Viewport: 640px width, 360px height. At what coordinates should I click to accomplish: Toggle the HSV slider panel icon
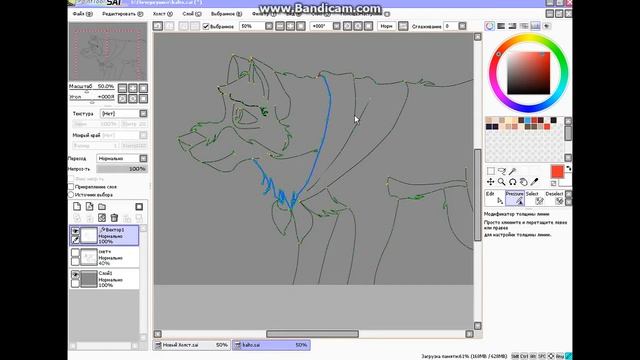(512, 26)
